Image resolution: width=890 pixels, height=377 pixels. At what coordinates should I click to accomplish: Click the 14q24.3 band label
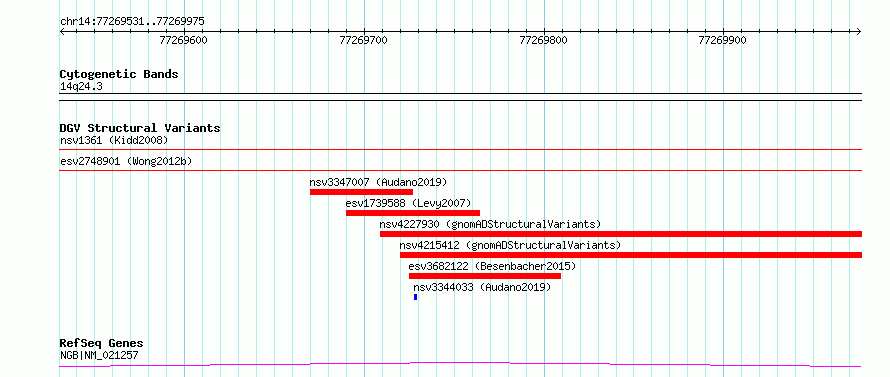81,87
